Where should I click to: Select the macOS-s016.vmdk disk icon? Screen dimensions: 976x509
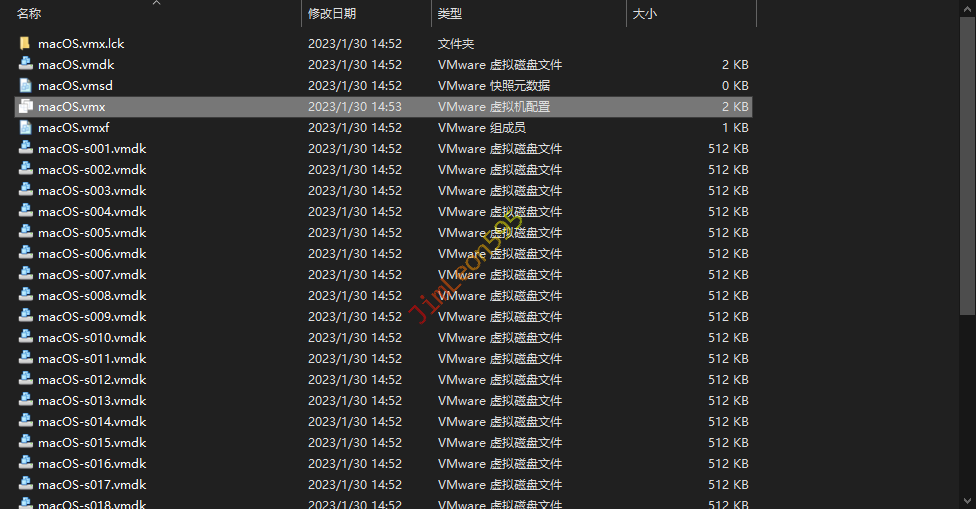26,463
